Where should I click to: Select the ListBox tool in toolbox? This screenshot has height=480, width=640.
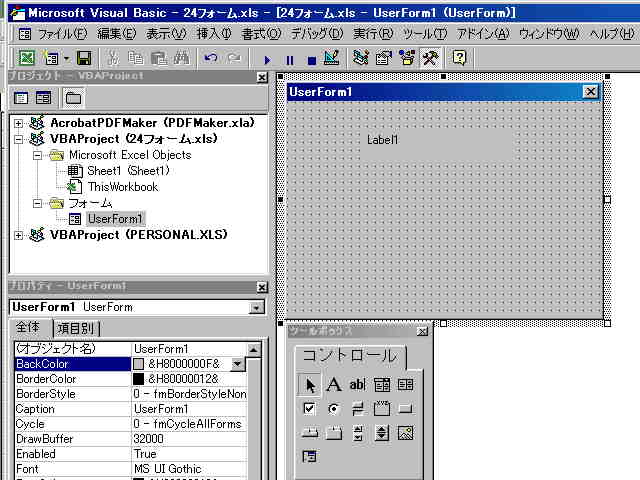pyautogui.click(x=405, y=384)
